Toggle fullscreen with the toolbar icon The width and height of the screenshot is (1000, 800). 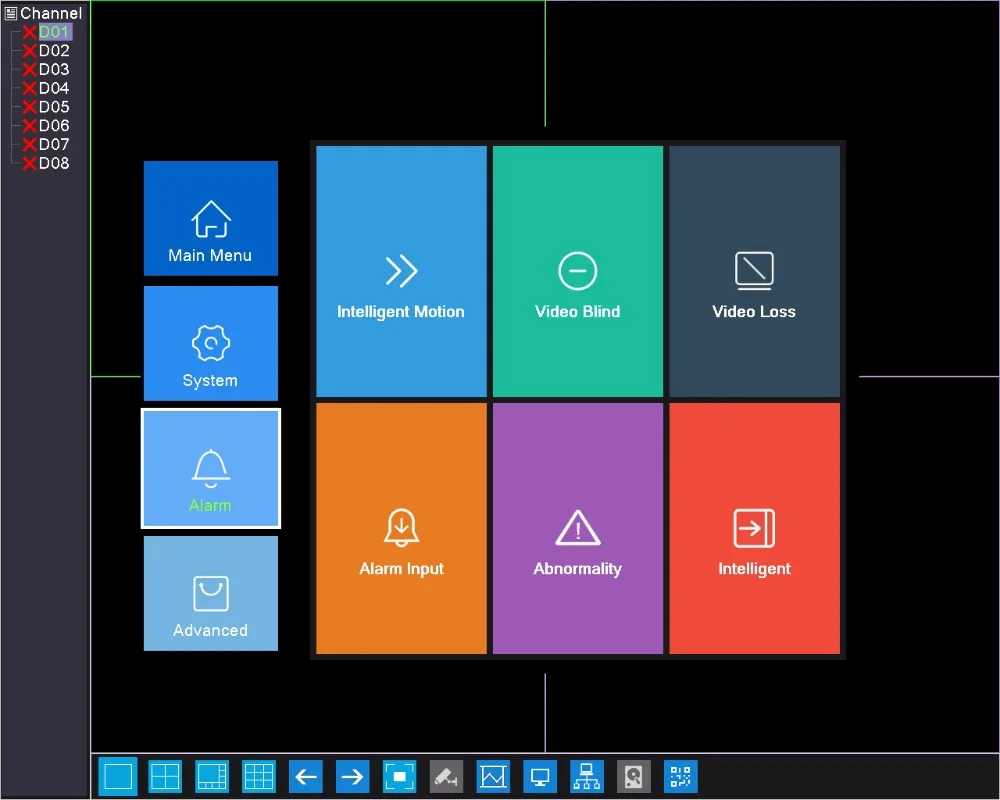pyautogui.click(x=399, y=776)
